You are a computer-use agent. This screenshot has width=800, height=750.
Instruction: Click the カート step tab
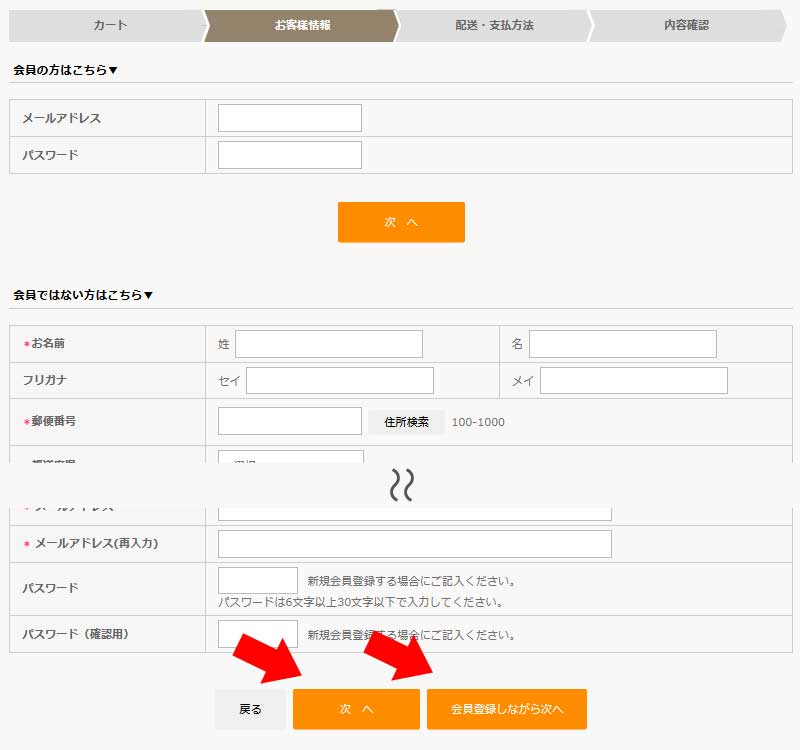point(109,25)
